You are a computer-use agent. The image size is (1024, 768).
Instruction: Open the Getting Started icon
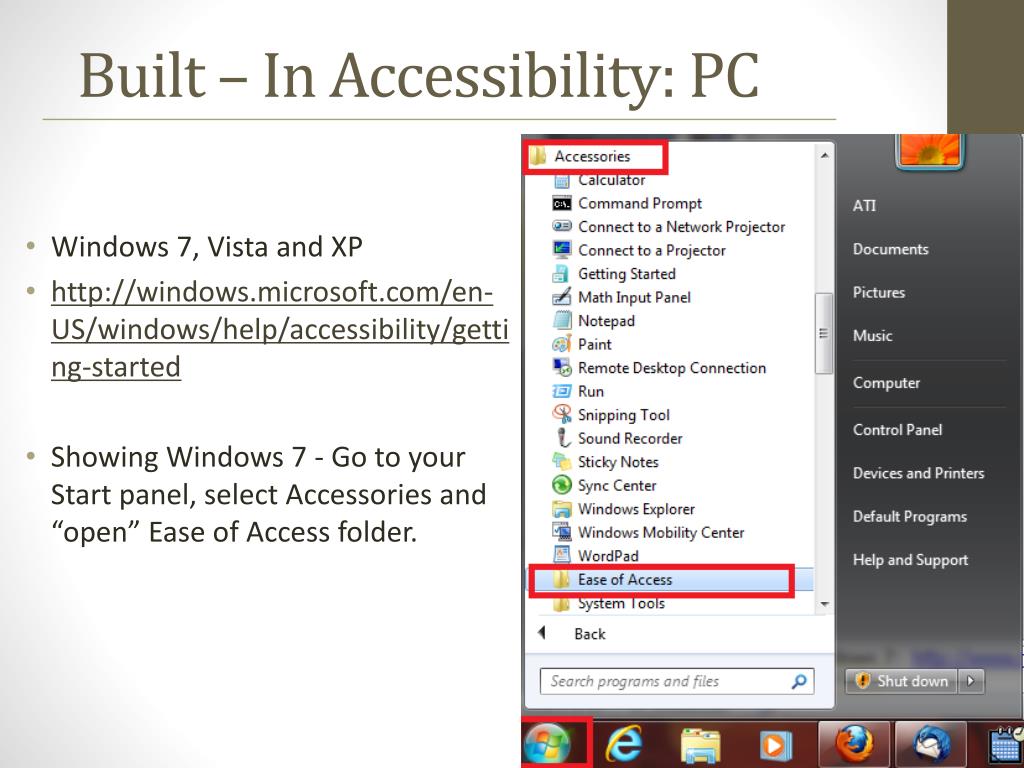point(561,274)
